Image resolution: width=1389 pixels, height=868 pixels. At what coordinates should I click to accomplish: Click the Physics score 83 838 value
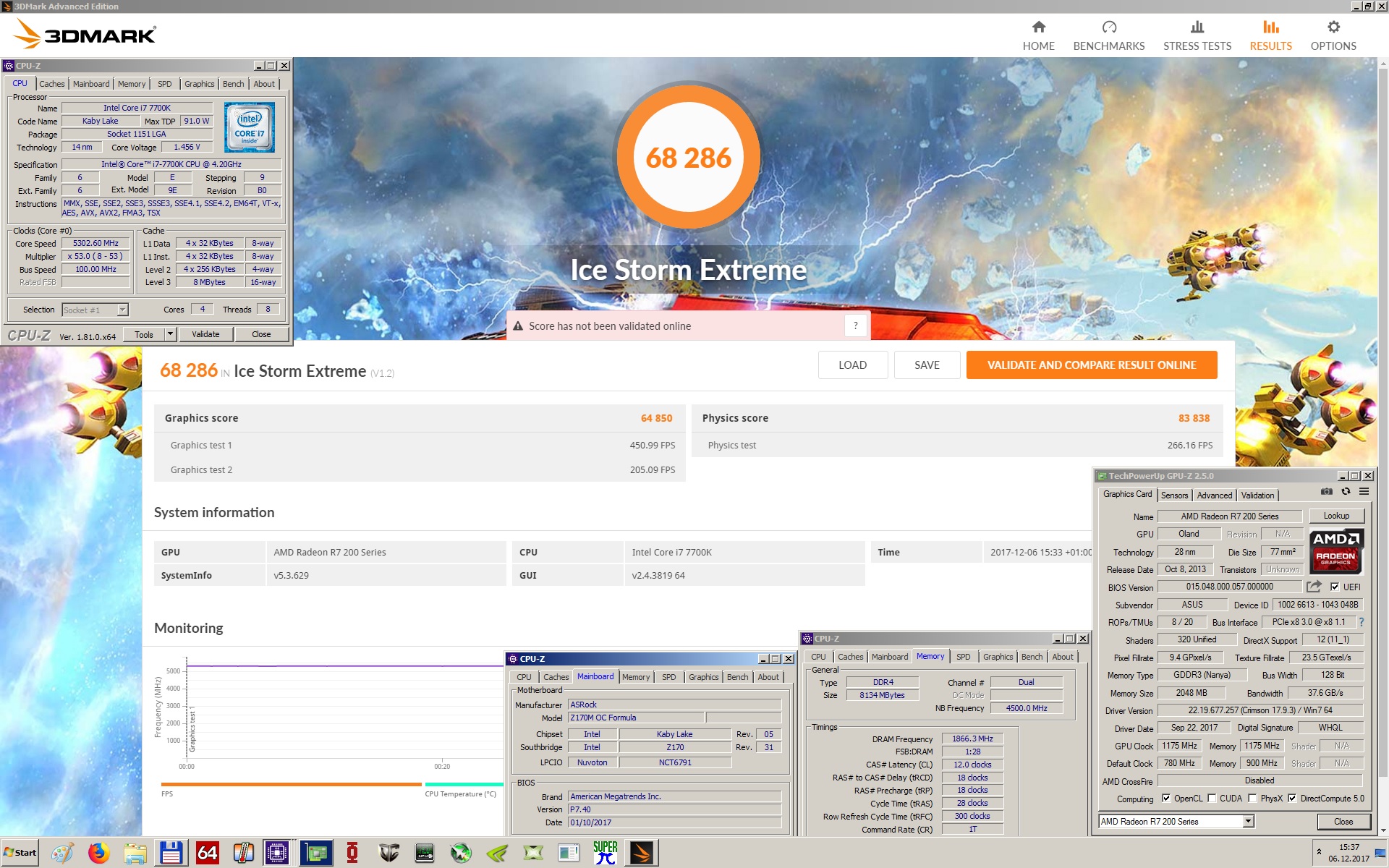coord(1194,418)
